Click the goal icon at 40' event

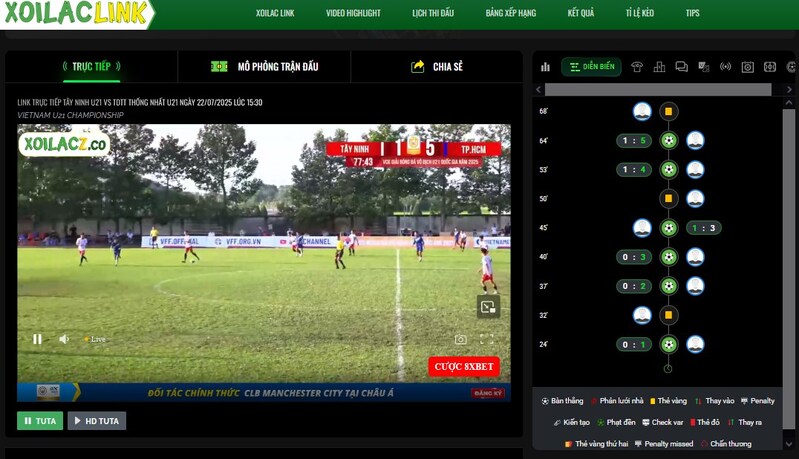pyautogui.click(x=669, y=257)
